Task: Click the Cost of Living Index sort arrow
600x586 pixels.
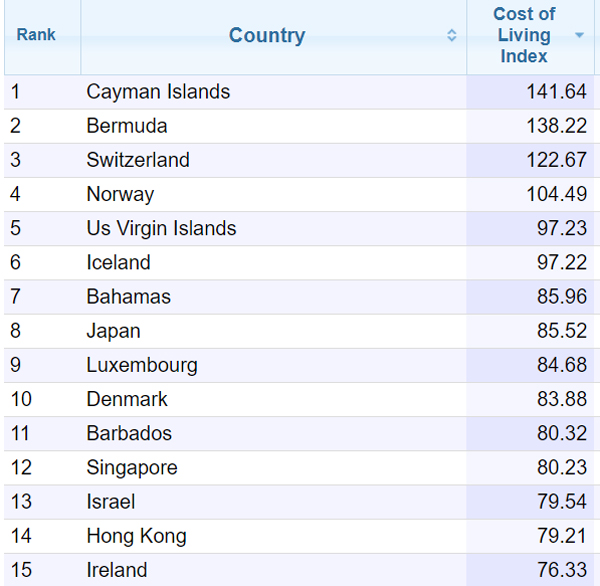Action: 579,36
